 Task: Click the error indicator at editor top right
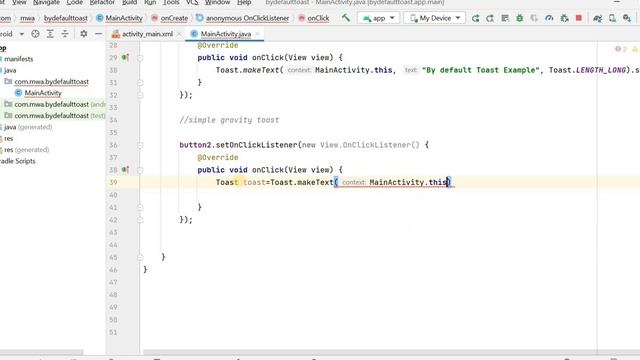pos(620,49)
